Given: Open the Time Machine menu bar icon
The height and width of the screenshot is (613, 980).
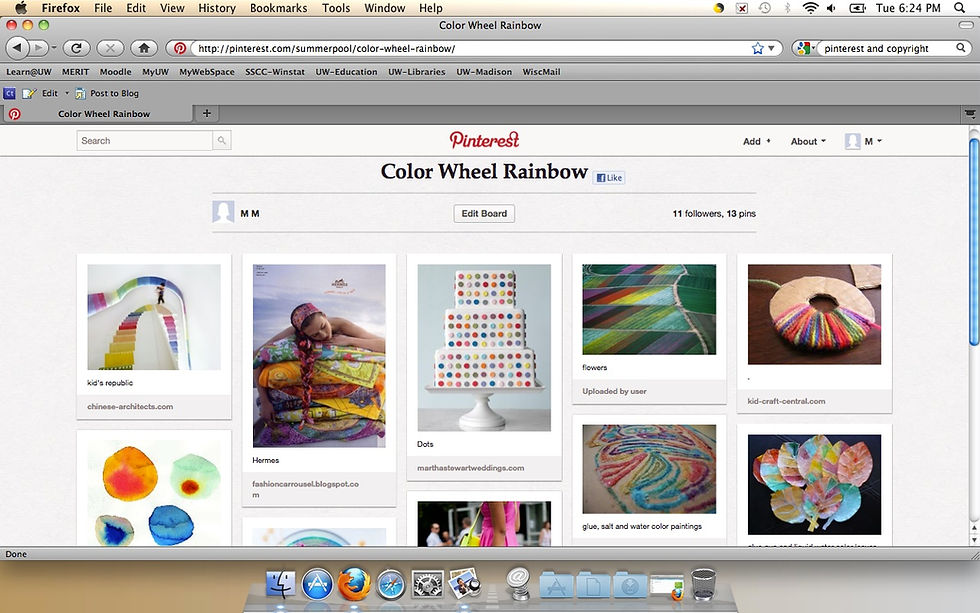Looking at the screenshot, I should [x=764, y=8].
